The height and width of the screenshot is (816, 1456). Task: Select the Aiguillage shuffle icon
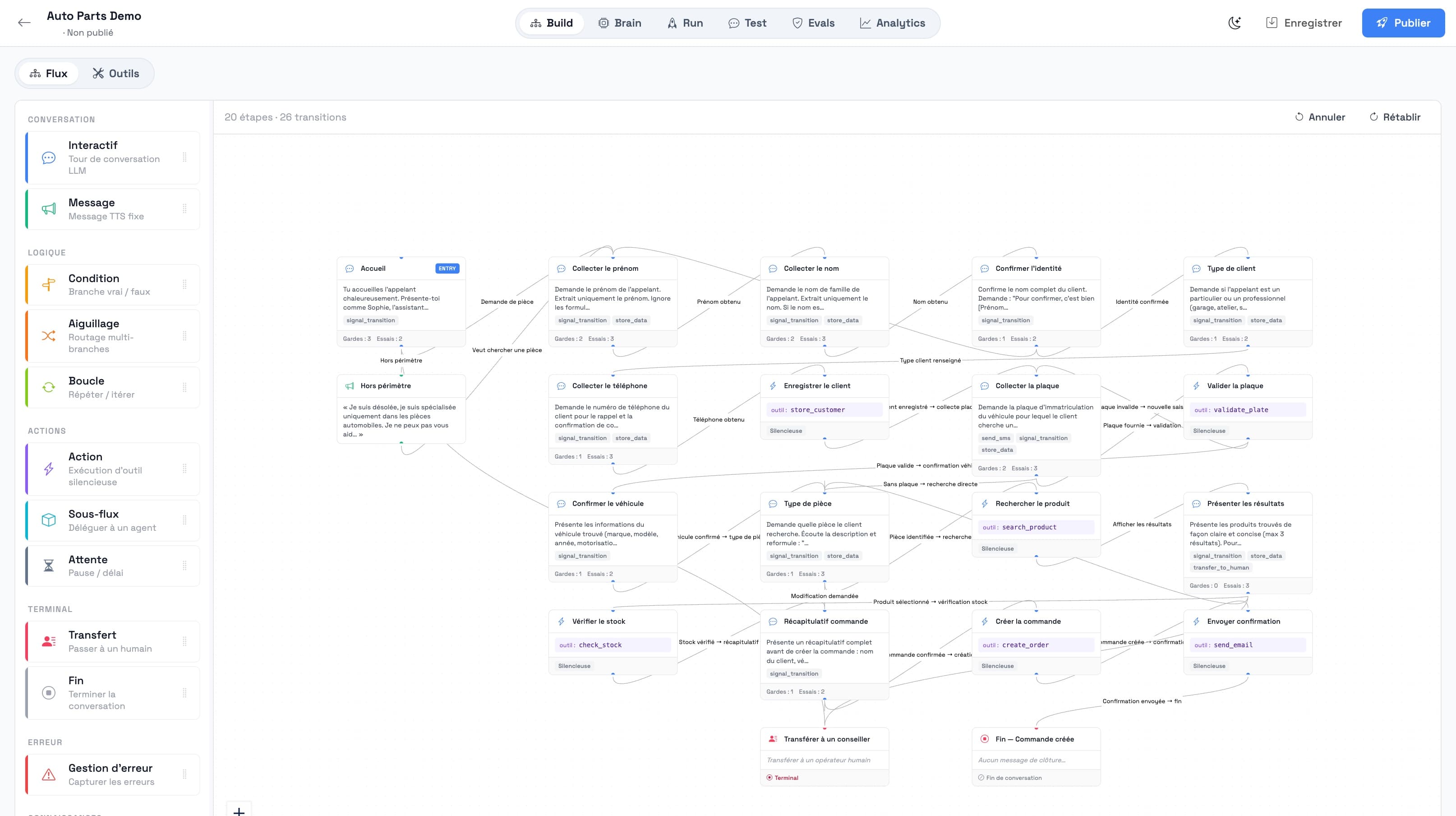coord(49,336)
